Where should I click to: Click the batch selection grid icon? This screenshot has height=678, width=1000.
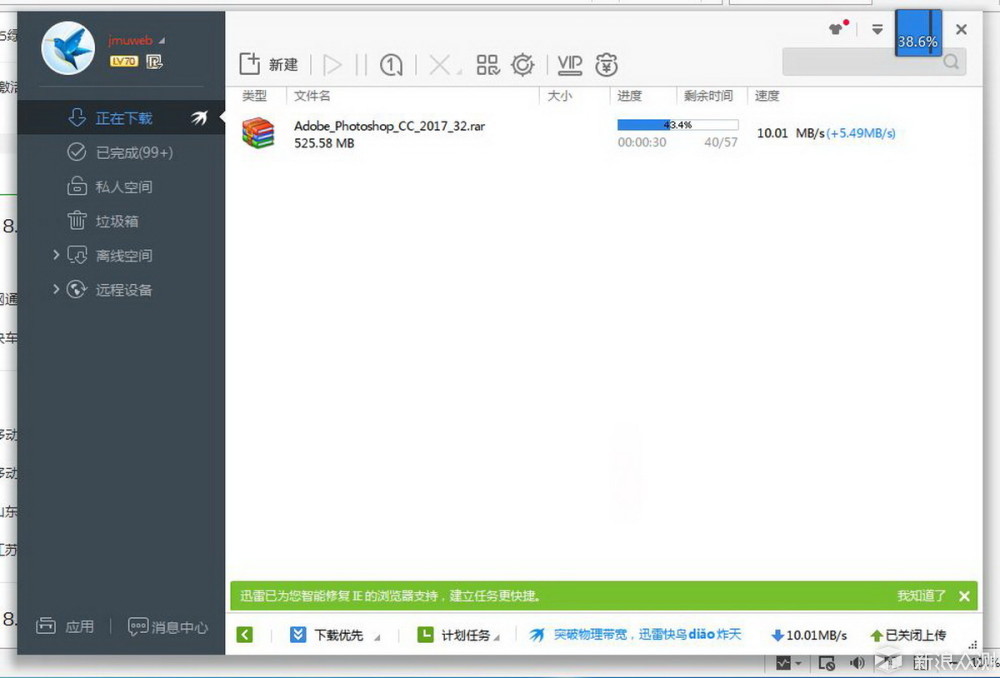pos(488,63)
